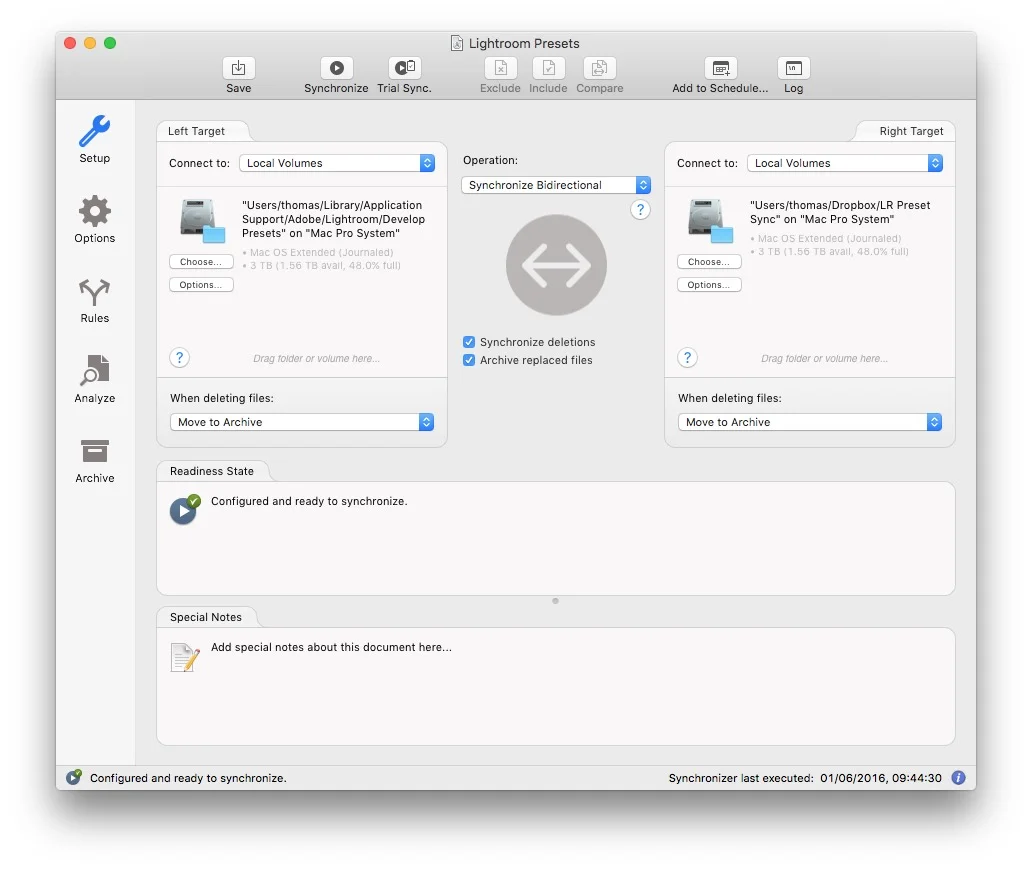Click the Save toolbar icon

click(x=238, y=68)
